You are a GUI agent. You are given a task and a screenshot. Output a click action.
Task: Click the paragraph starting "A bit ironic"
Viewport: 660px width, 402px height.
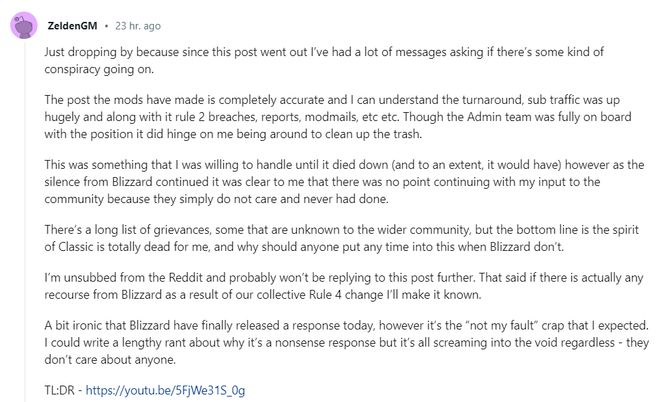tap(346, 342)
